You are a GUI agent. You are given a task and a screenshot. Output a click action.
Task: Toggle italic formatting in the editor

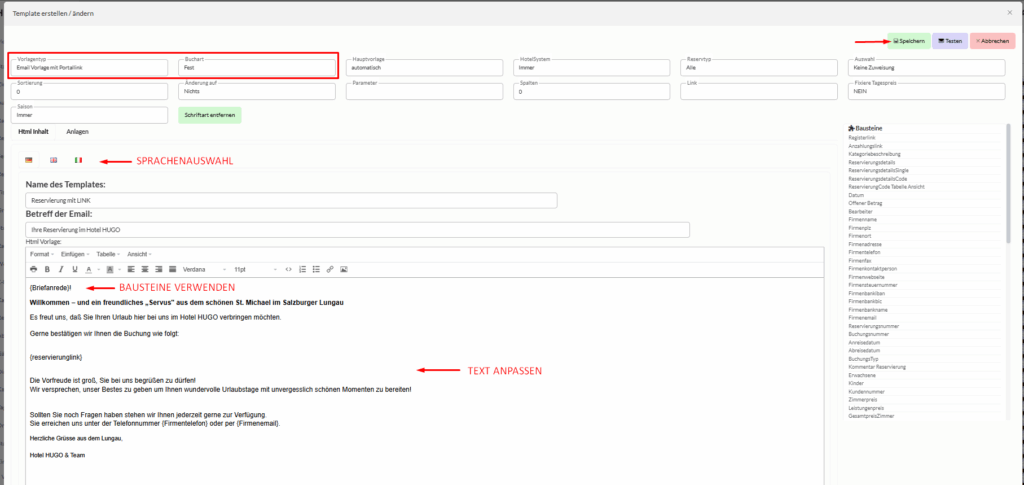(x=61, y=269)
